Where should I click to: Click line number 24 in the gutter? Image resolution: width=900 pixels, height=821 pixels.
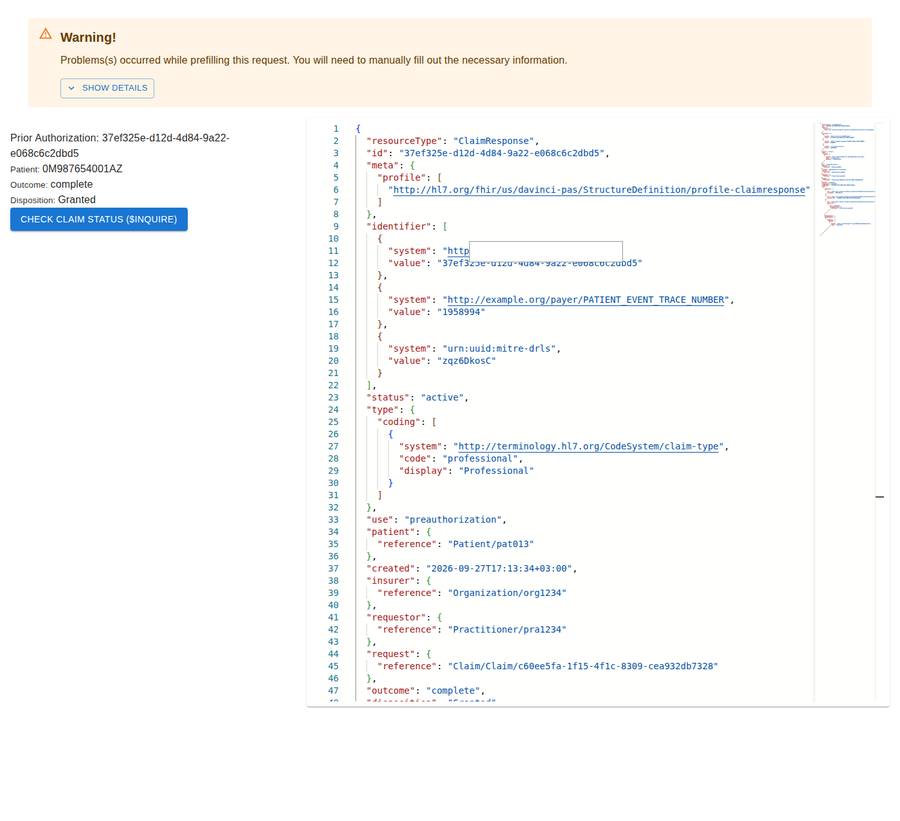click(333, 409)
